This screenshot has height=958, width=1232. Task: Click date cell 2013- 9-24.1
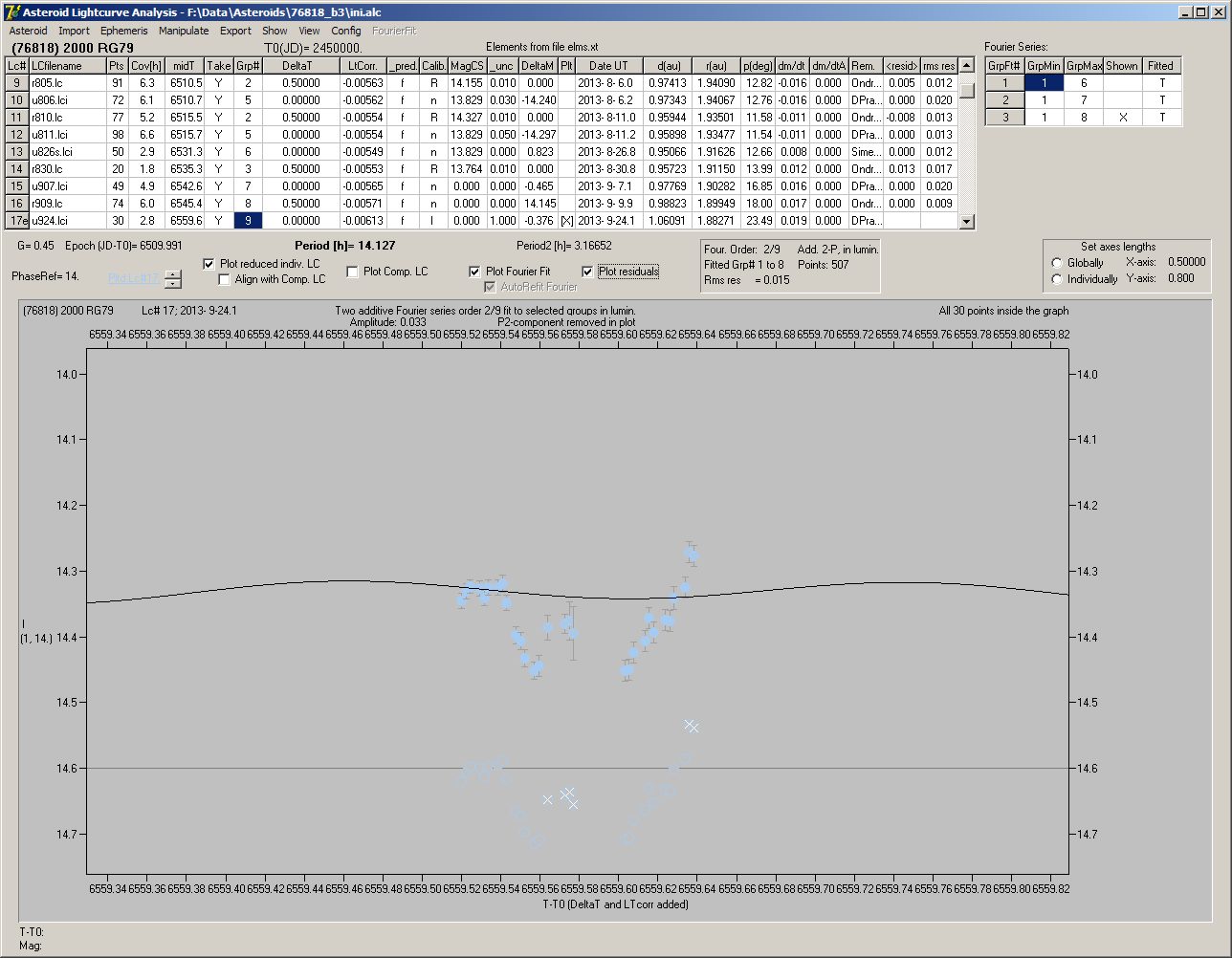tap(608, 221)
